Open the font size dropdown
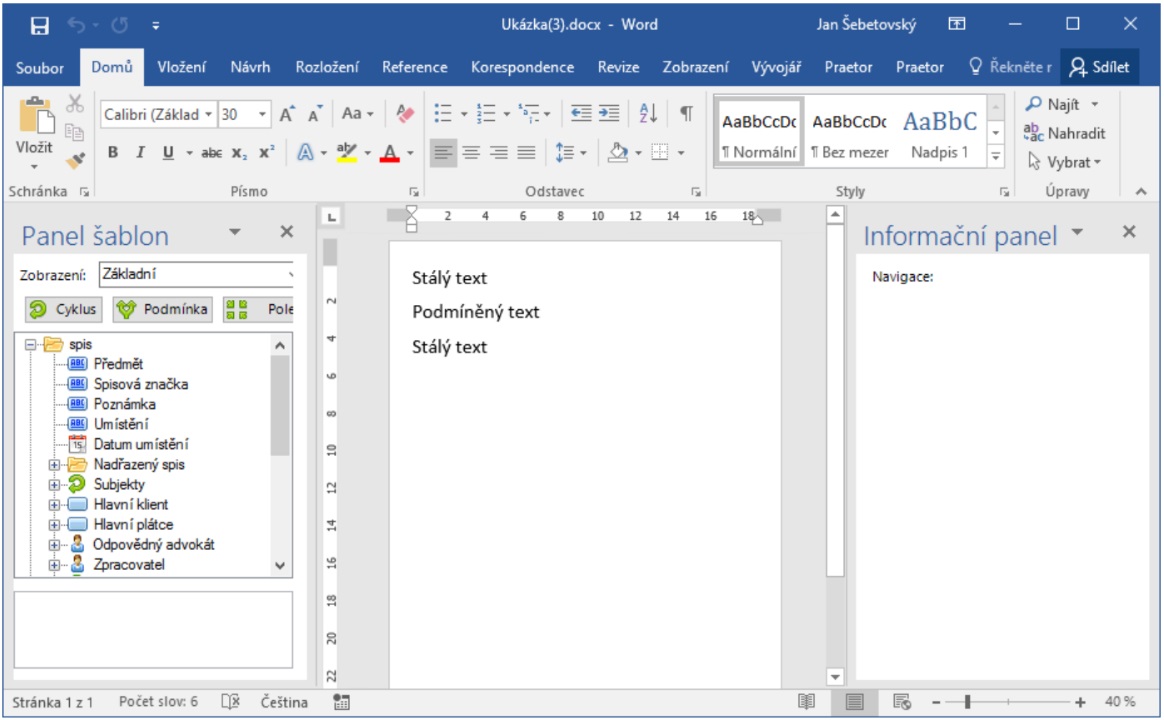1164x720 pixels. tap(263, 114)
